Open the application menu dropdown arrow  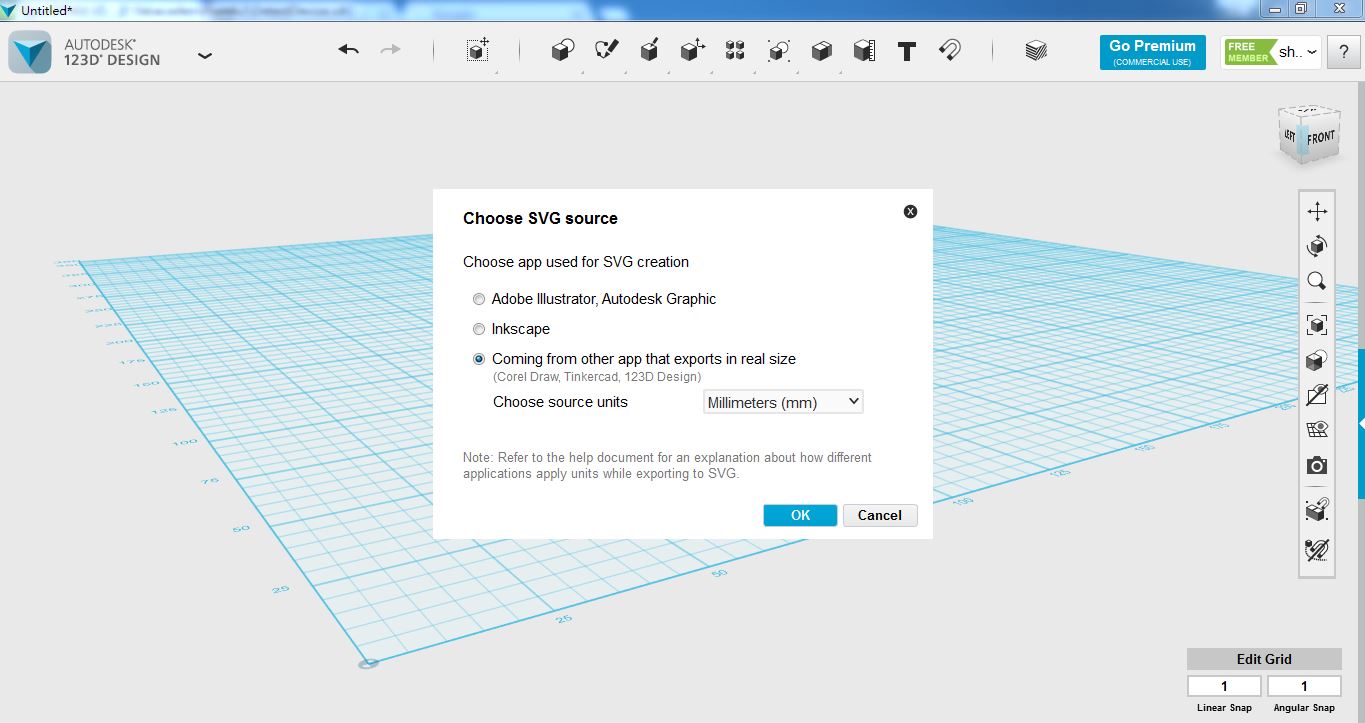coord(205,56)
